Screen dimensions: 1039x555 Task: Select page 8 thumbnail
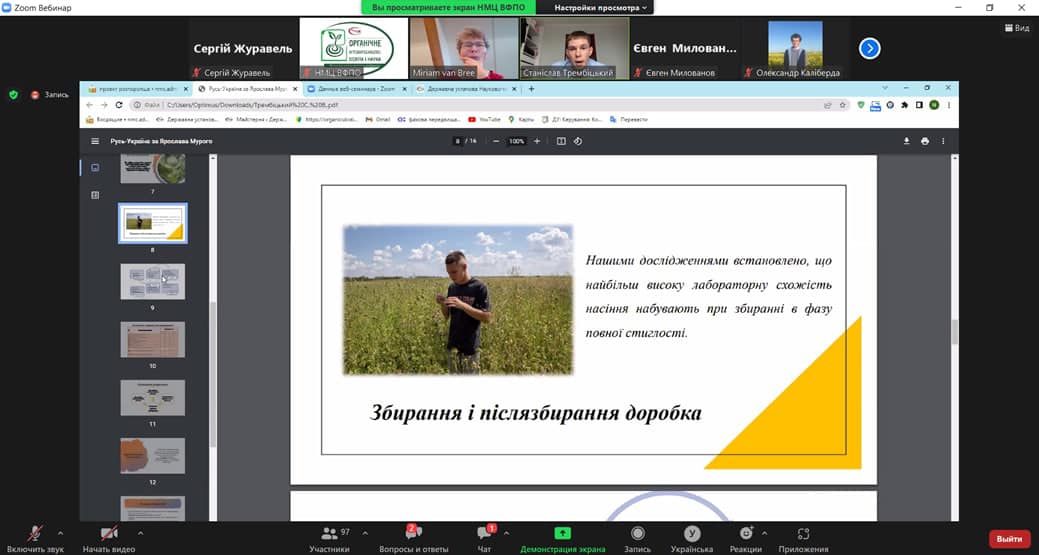coord(152,223)
